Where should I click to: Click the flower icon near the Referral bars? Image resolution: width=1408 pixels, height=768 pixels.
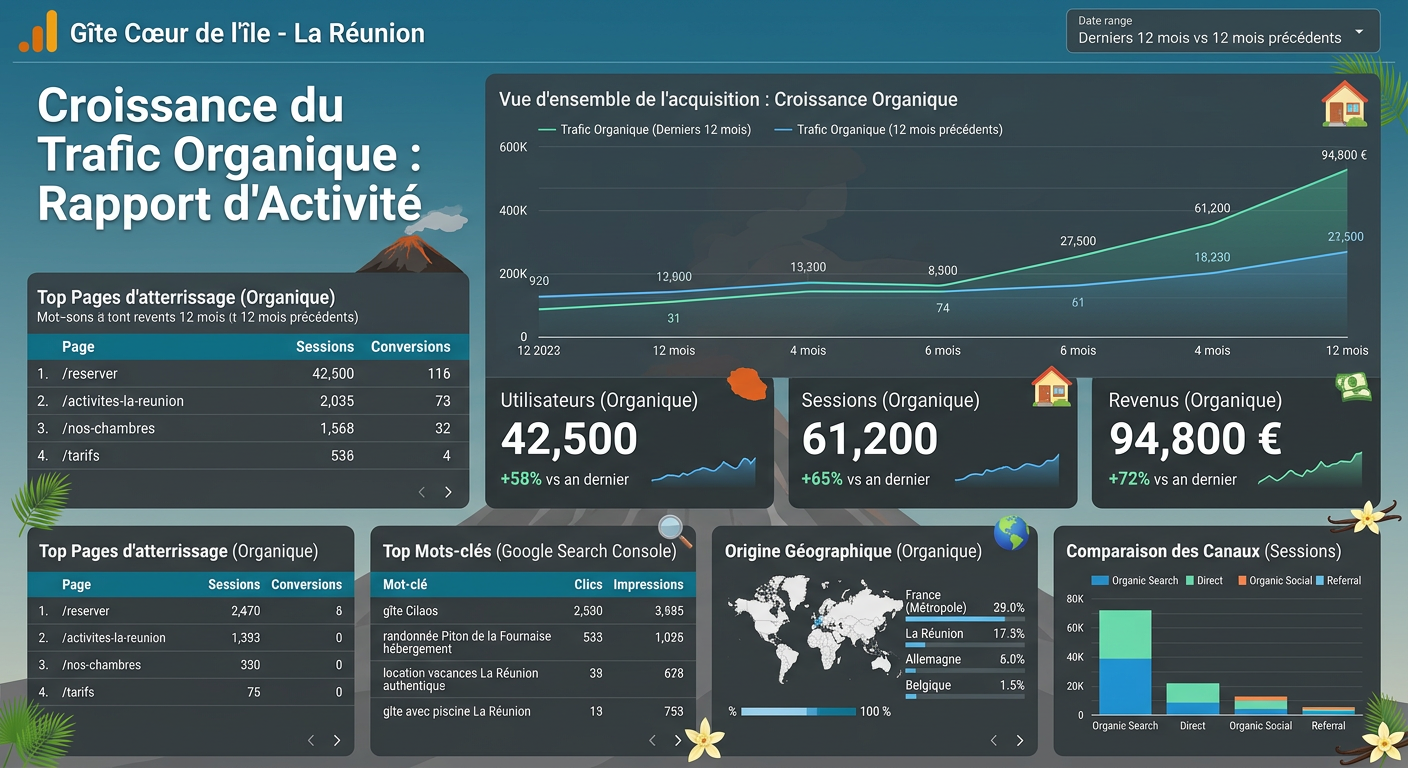click(1383, 742)
